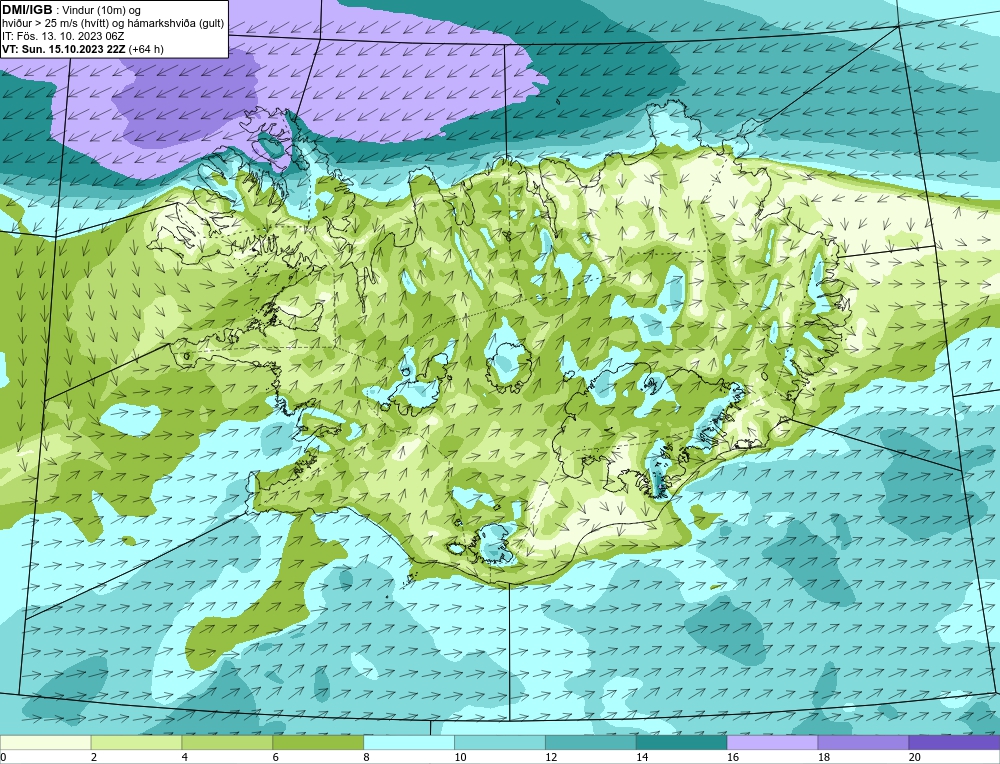
Task: Click the olive green 6–8 m/s legend swatch
Action: point(318,742)
